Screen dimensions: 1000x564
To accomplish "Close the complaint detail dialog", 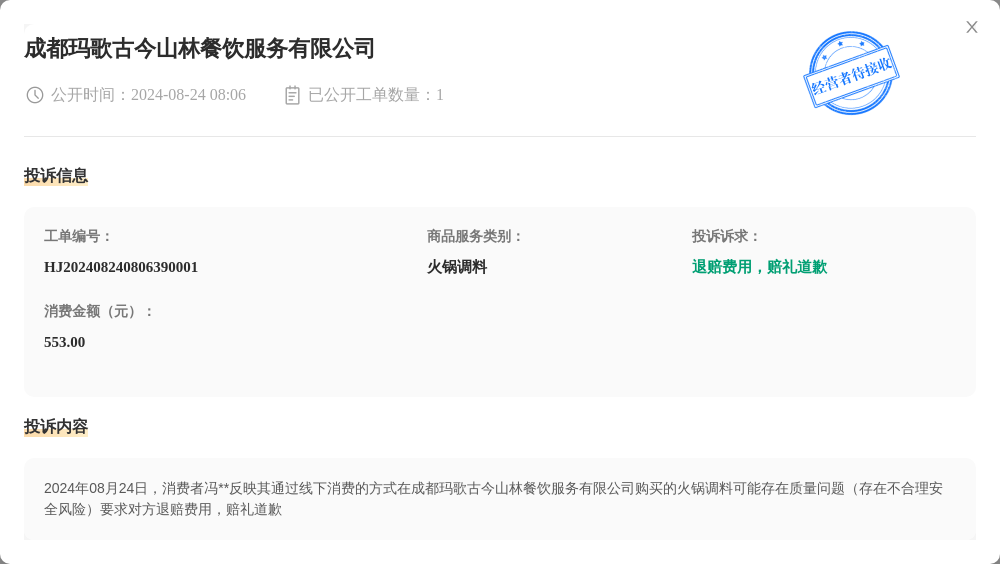I will 971,27.
